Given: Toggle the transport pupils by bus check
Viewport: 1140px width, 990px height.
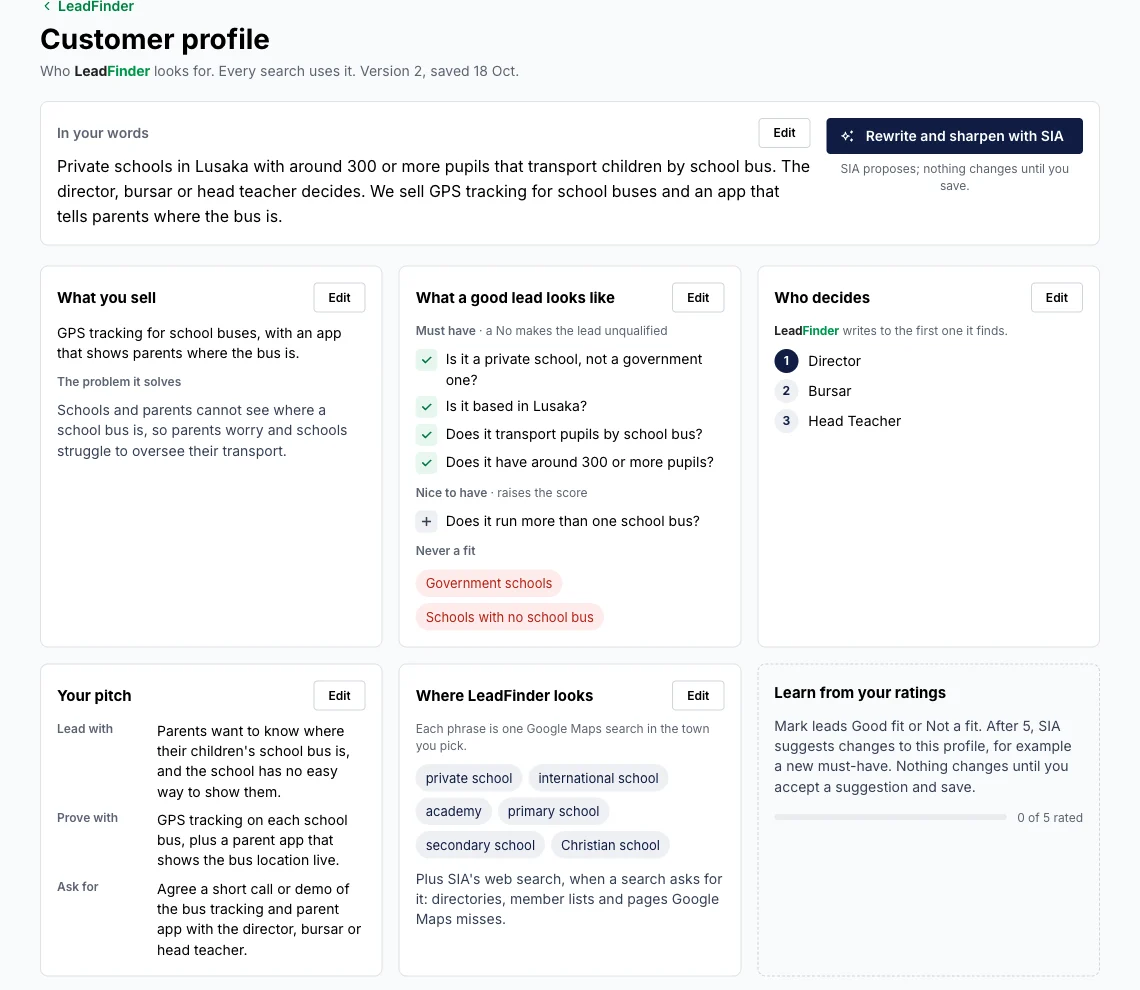Looking at the screenshot, I should coord(427,435).
